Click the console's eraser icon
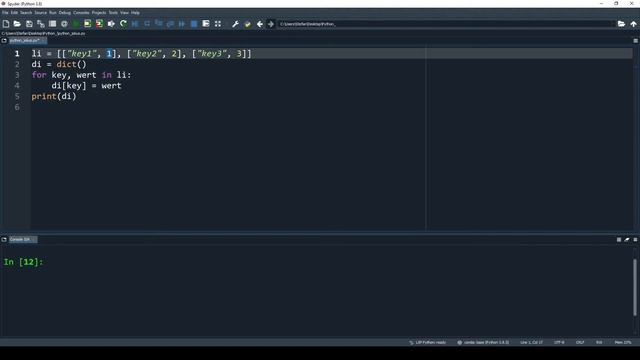The image size is (640, 360). tap(627, 240)
